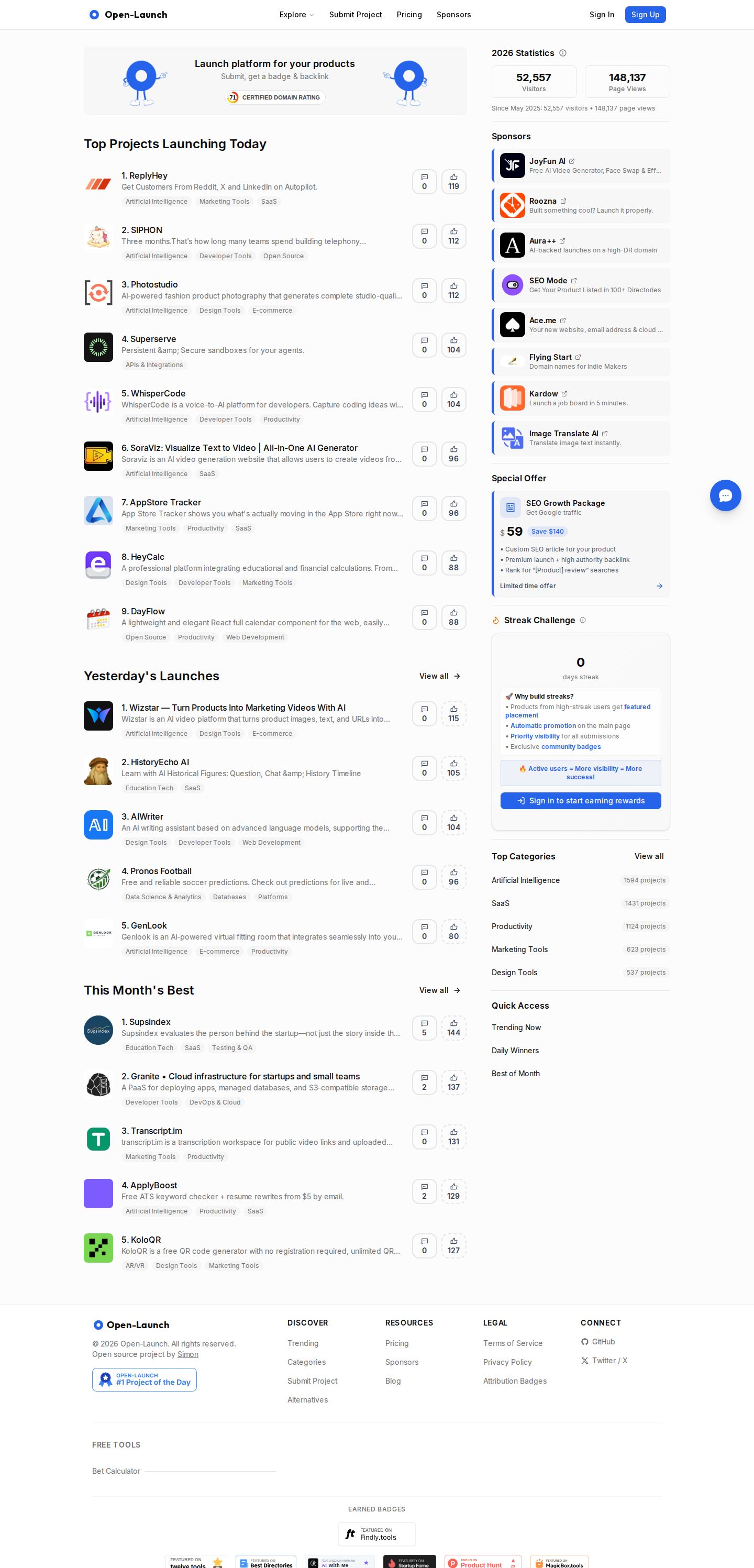Click the HeyCalc project icon
754x1568 pixels.
[x=98, y=565]
